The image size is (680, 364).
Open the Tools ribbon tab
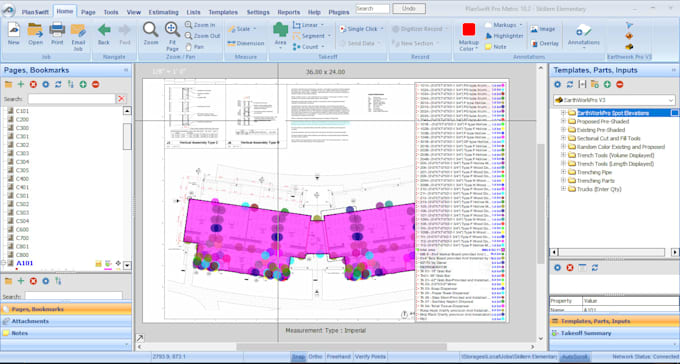(x=111, y=12)
